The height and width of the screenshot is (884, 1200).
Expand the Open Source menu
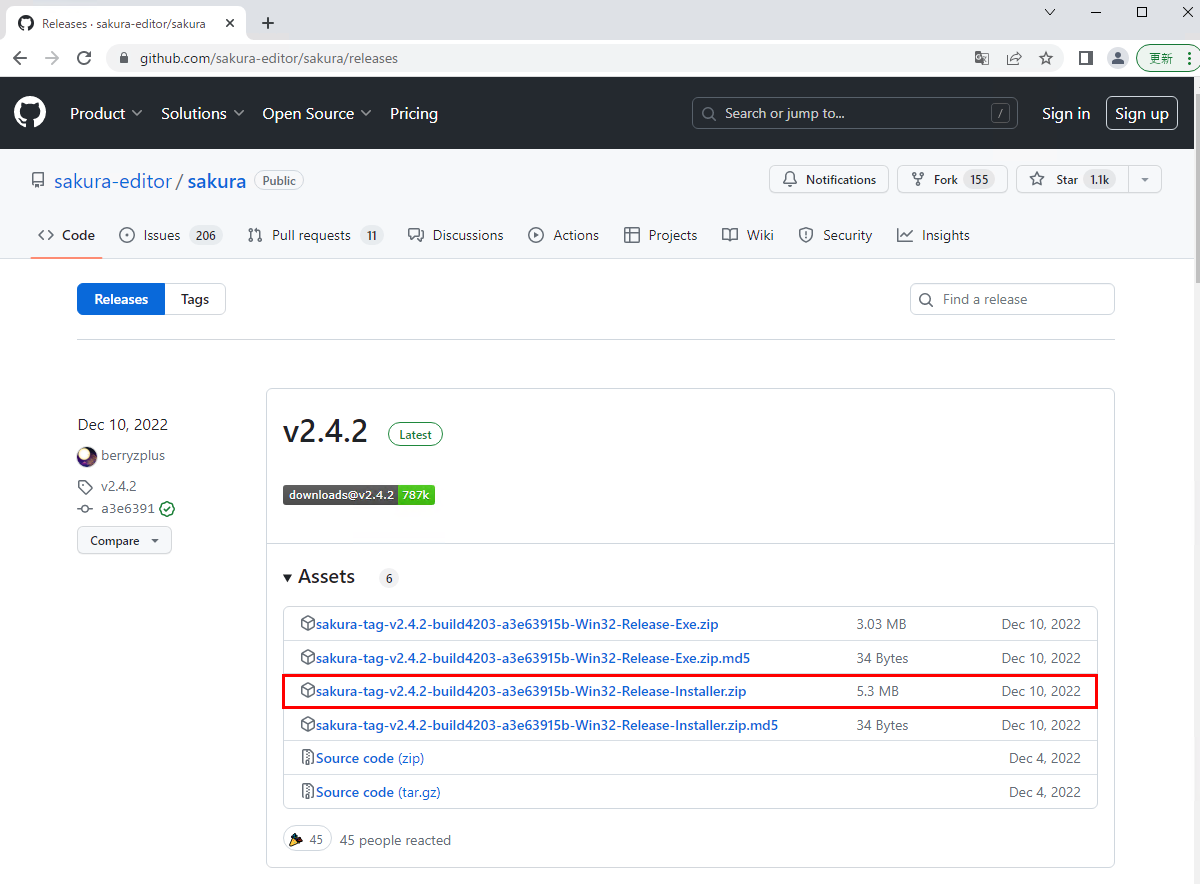tap(317, 114)
